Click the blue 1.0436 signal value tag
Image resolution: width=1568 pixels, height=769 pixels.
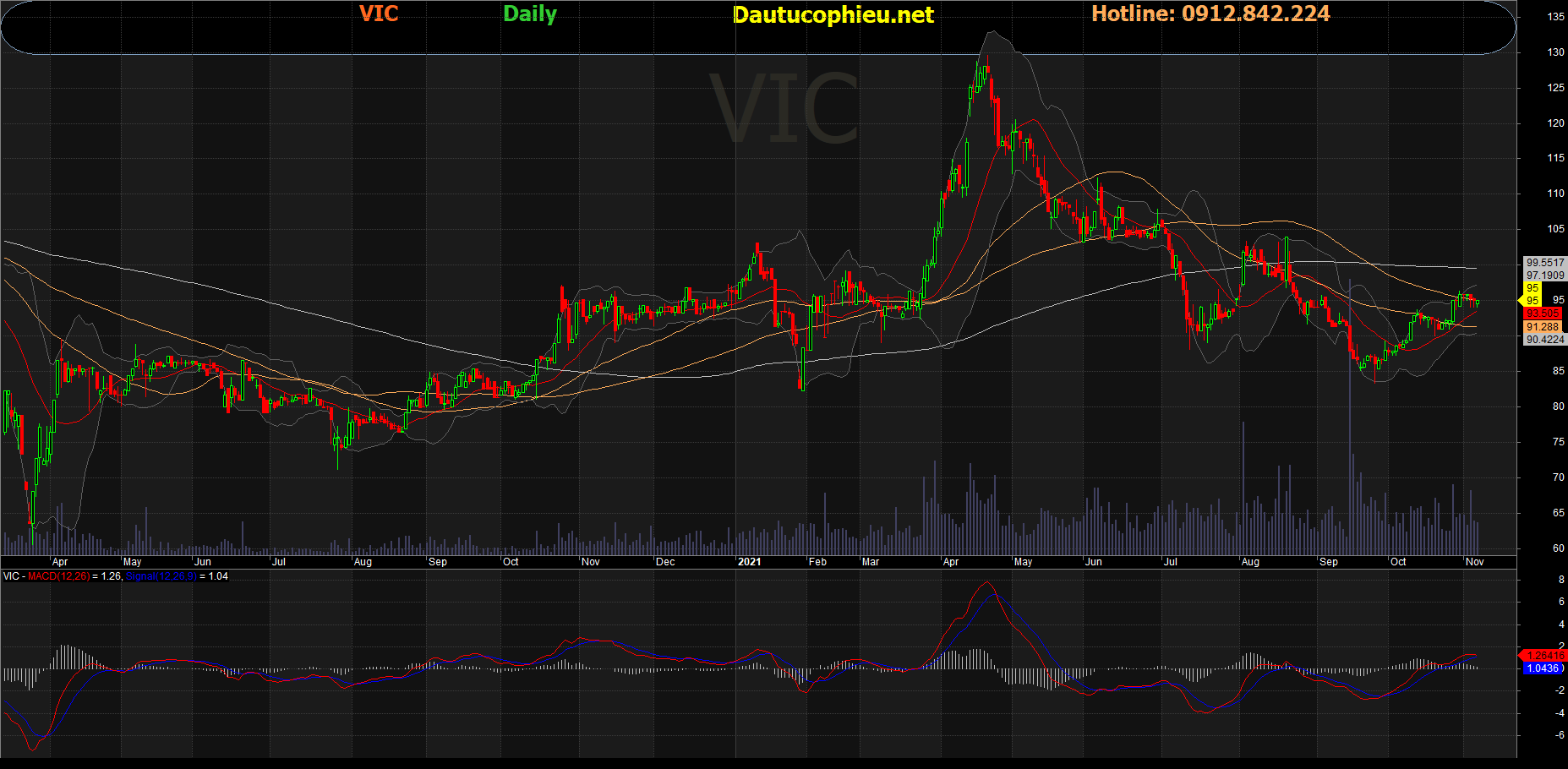(x=1543, y=668)
